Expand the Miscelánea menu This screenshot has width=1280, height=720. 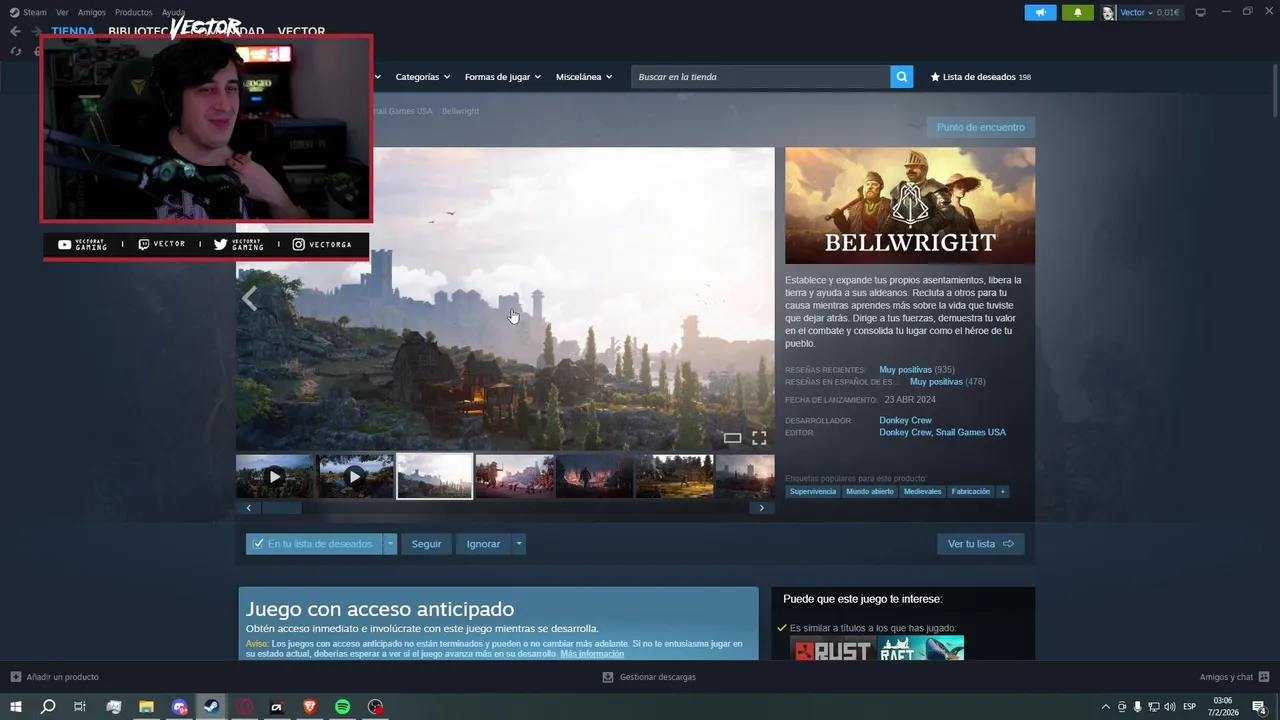pyautogui.click(x=584, y=77)
